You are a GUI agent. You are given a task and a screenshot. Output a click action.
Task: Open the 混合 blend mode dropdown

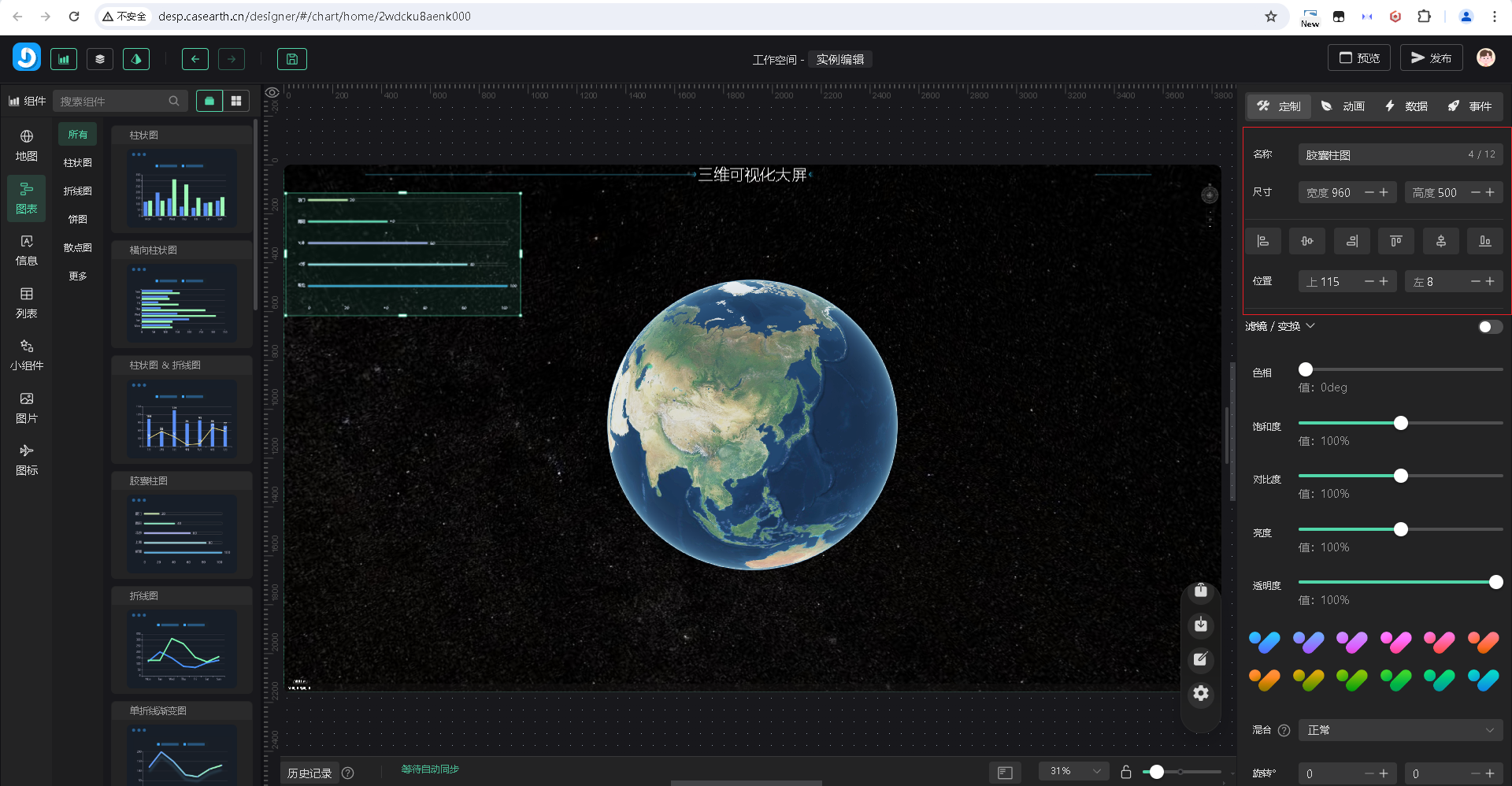tap(1400, 730)
